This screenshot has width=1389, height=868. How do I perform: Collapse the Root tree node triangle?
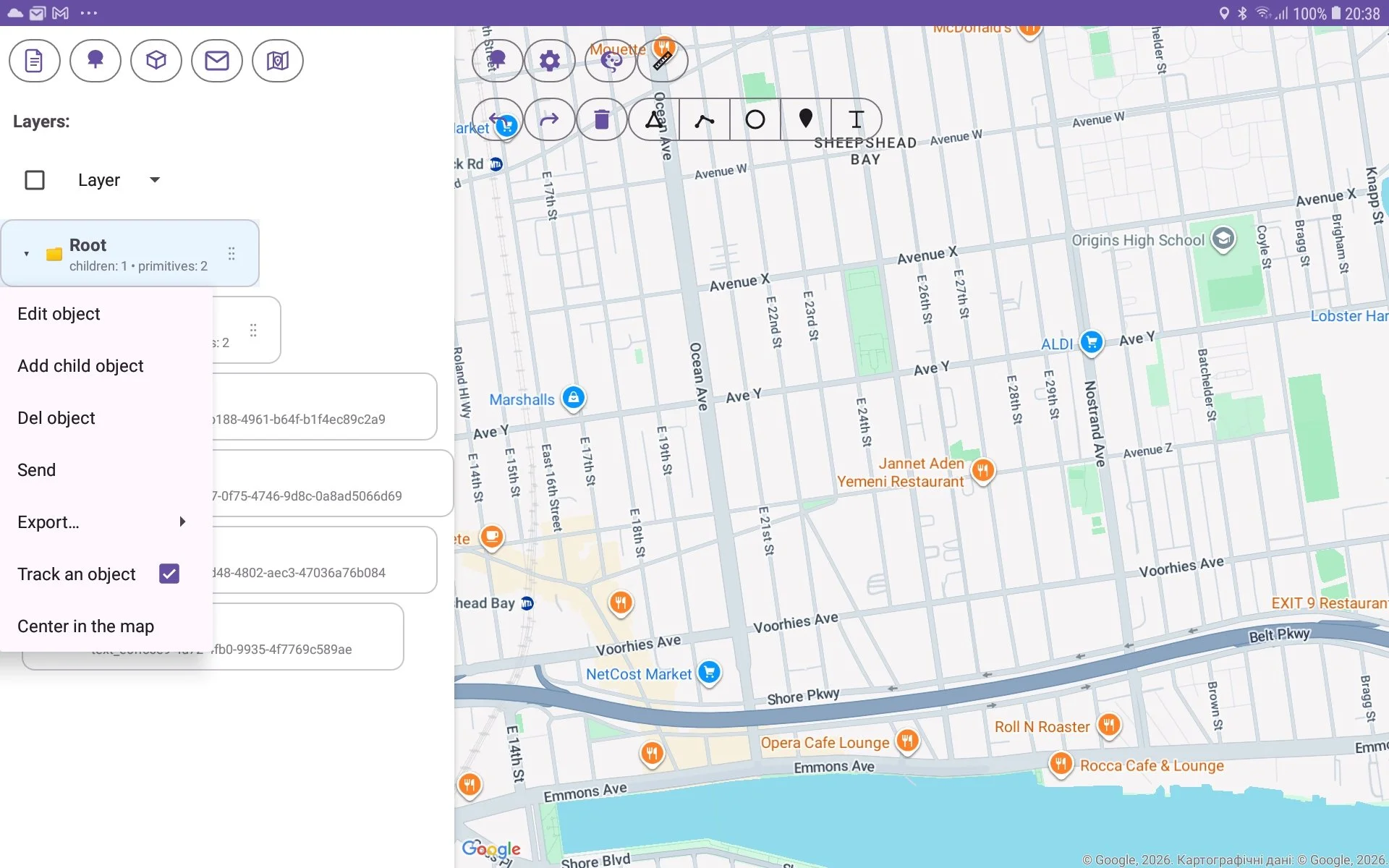tap(26, 254)
